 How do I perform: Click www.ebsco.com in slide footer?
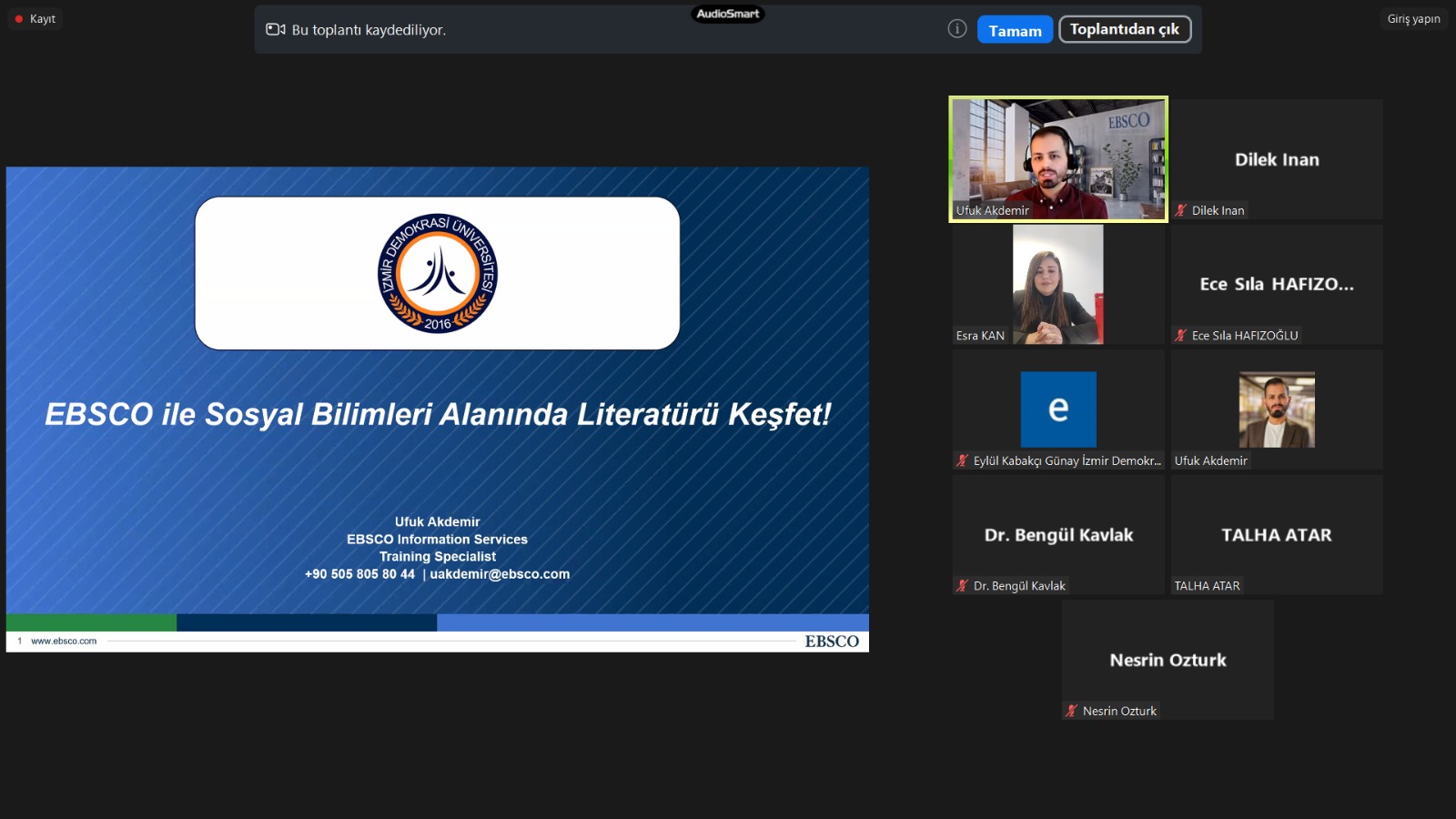(x=64, y=642)
